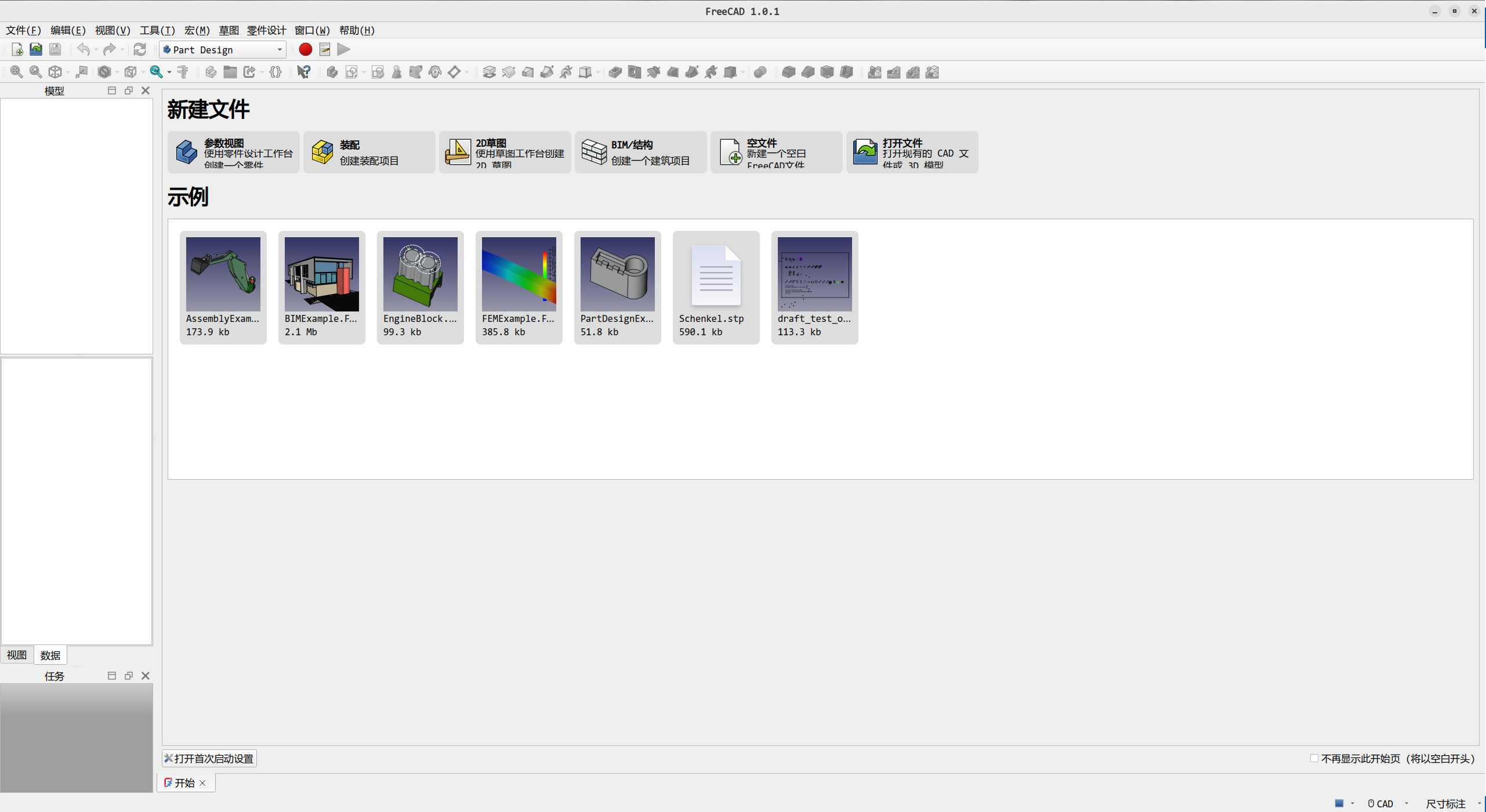The height and width of the screenshot is (812, 1486).
Task: Click the execute macro play icon
Action: tap(344, 49)
